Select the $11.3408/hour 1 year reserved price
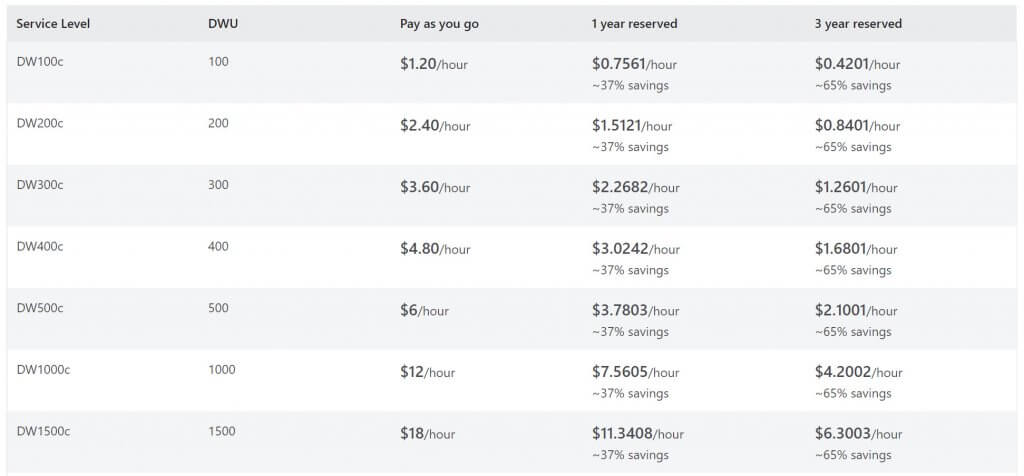This screenshot has height=476, width=1024. click(638, 433)
